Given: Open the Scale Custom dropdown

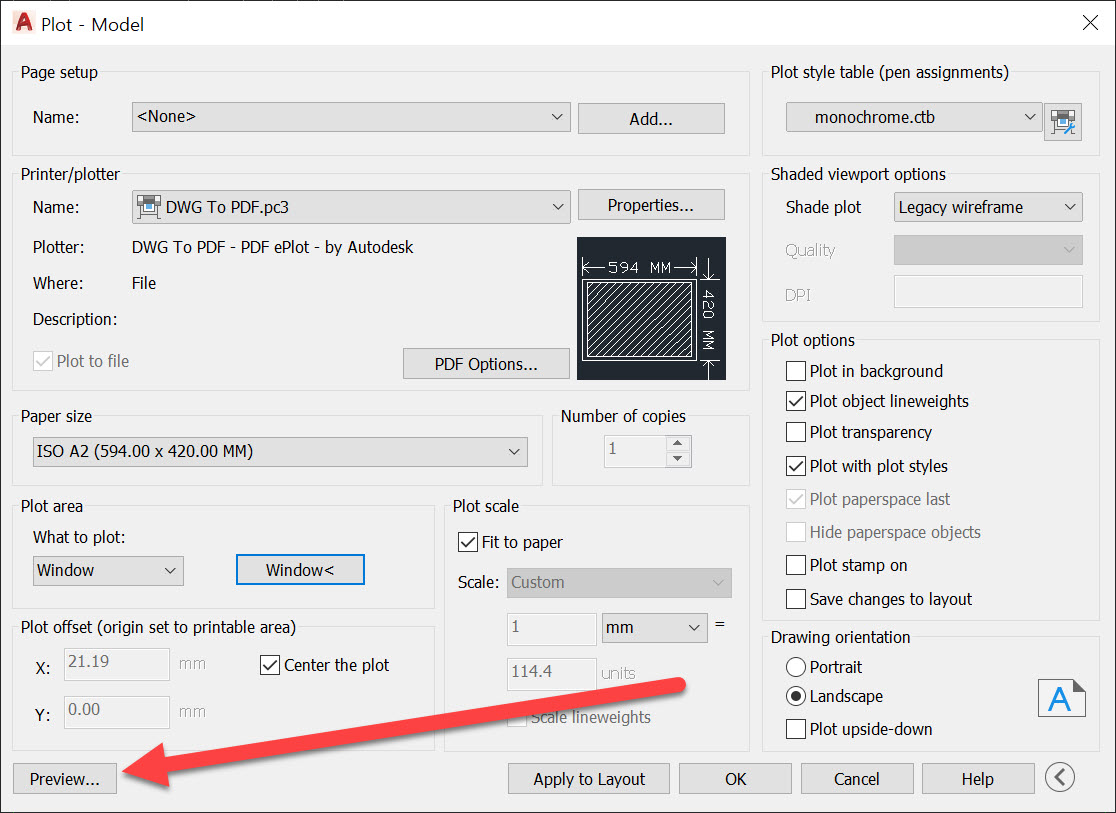Looking at the screenshot, I should coord(619,582).
